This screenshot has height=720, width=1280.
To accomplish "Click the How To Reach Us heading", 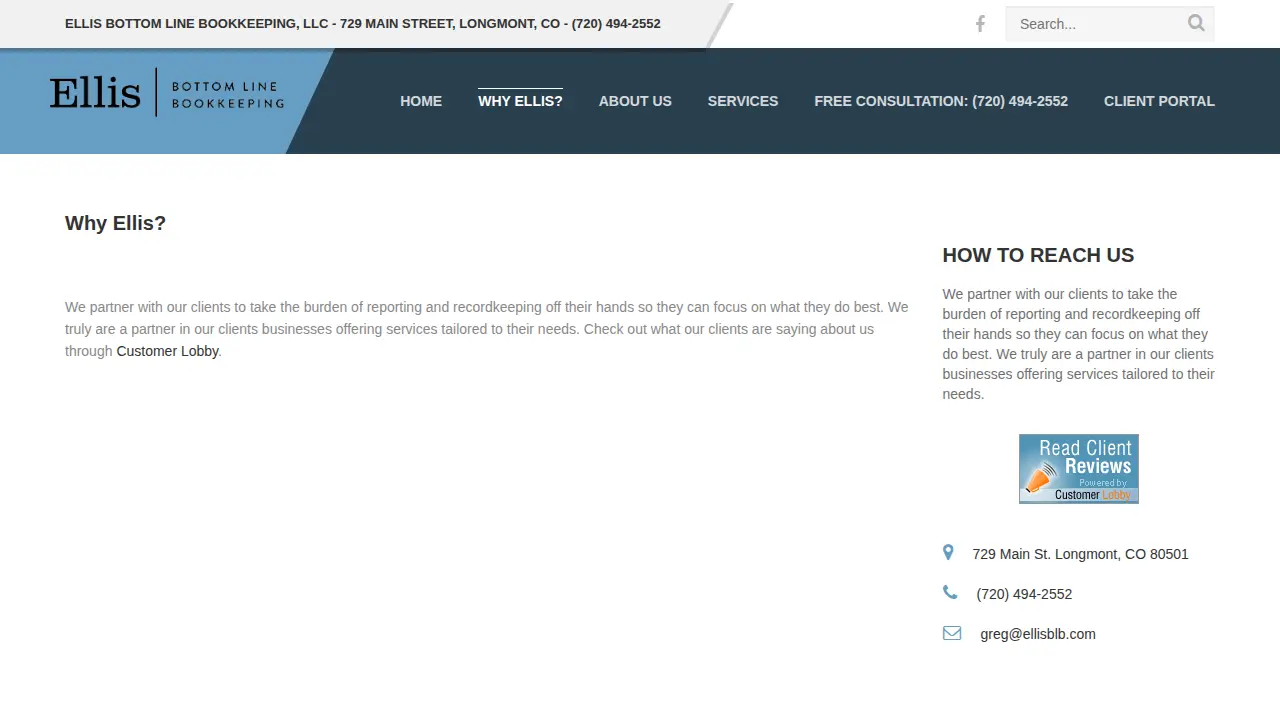I will pos(1038,255).
